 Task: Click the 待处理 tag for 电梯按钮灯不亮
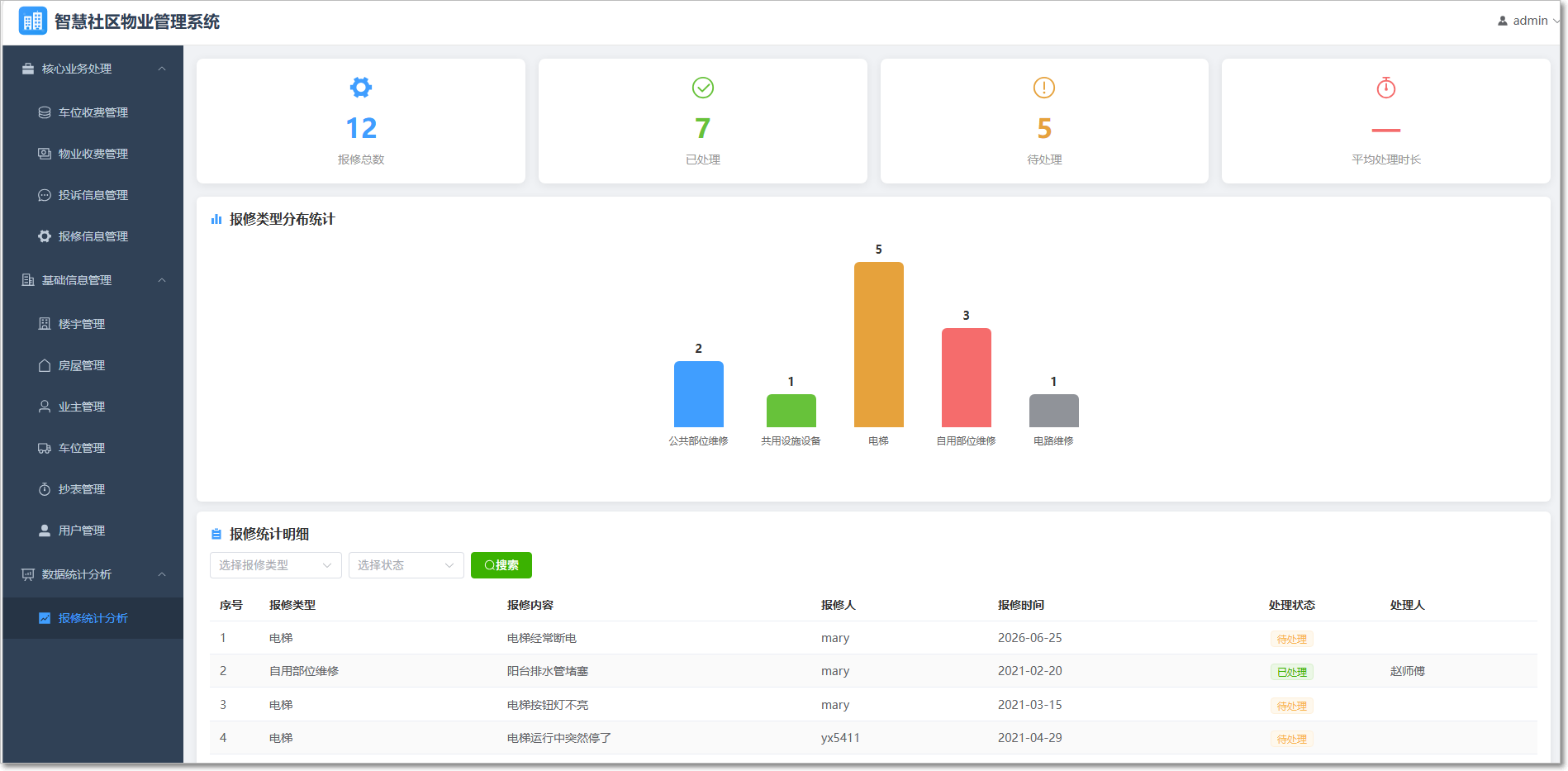tap(1292, 706)
